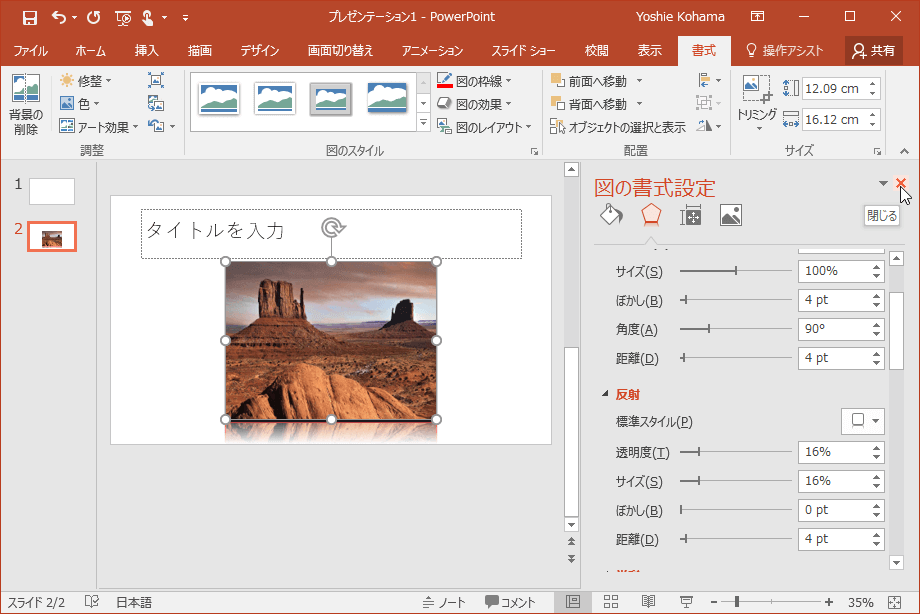Open the Fill & Line pane icon
The image size is (920, 614).
(x=610, y=215)
